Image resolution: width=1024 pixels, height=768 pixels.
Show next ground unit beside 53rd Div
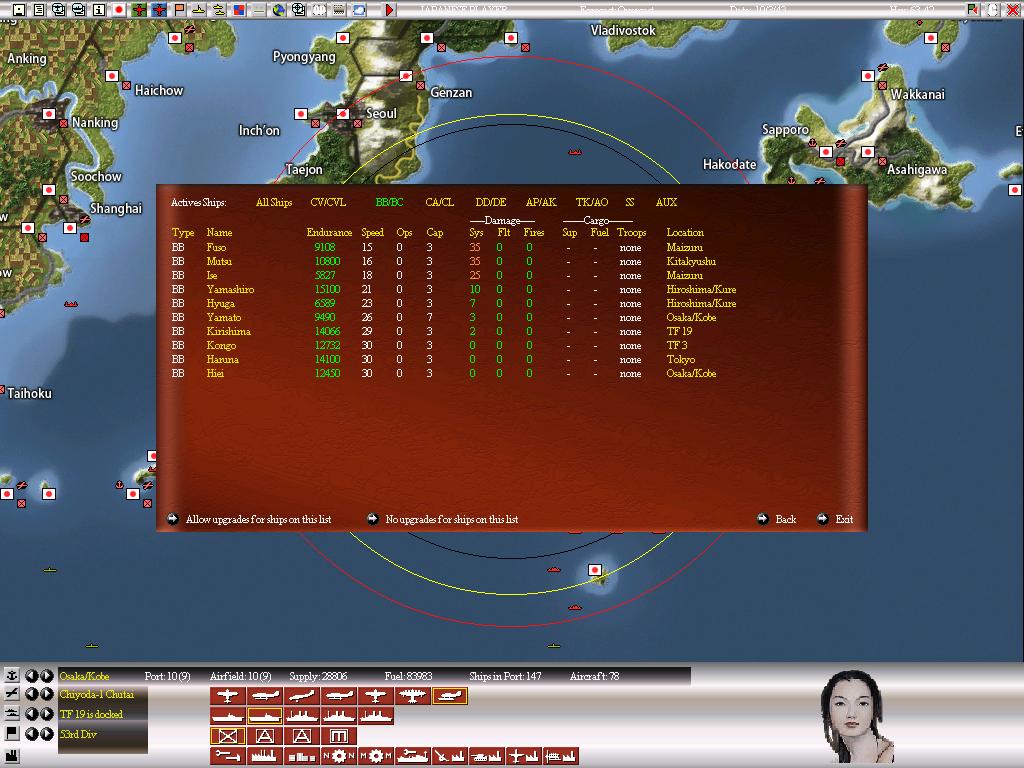46,734
